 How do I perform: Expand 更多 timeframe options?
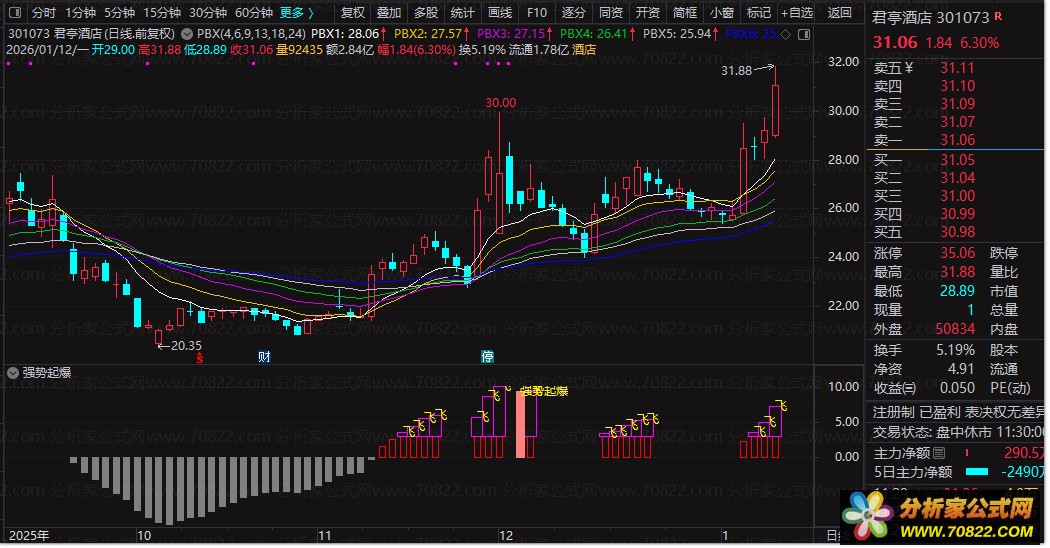pyautogui.click(x=297, y=13)
